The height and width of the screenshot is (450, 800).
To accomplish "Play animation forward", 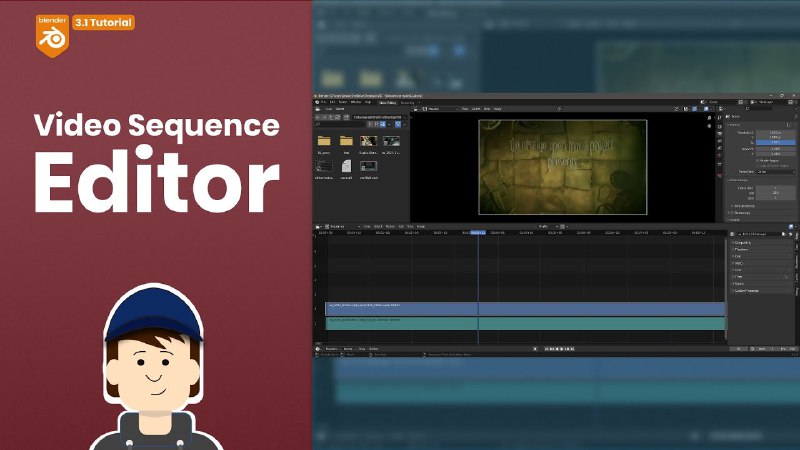I will point(562,349).
